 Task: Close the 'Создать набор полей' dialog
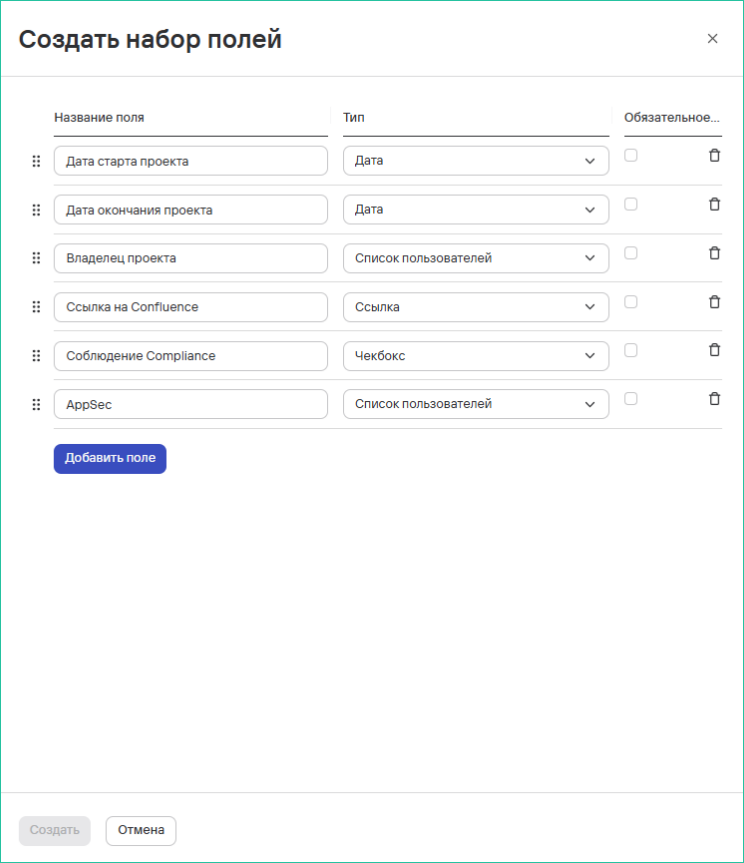(x=712, y=39)
